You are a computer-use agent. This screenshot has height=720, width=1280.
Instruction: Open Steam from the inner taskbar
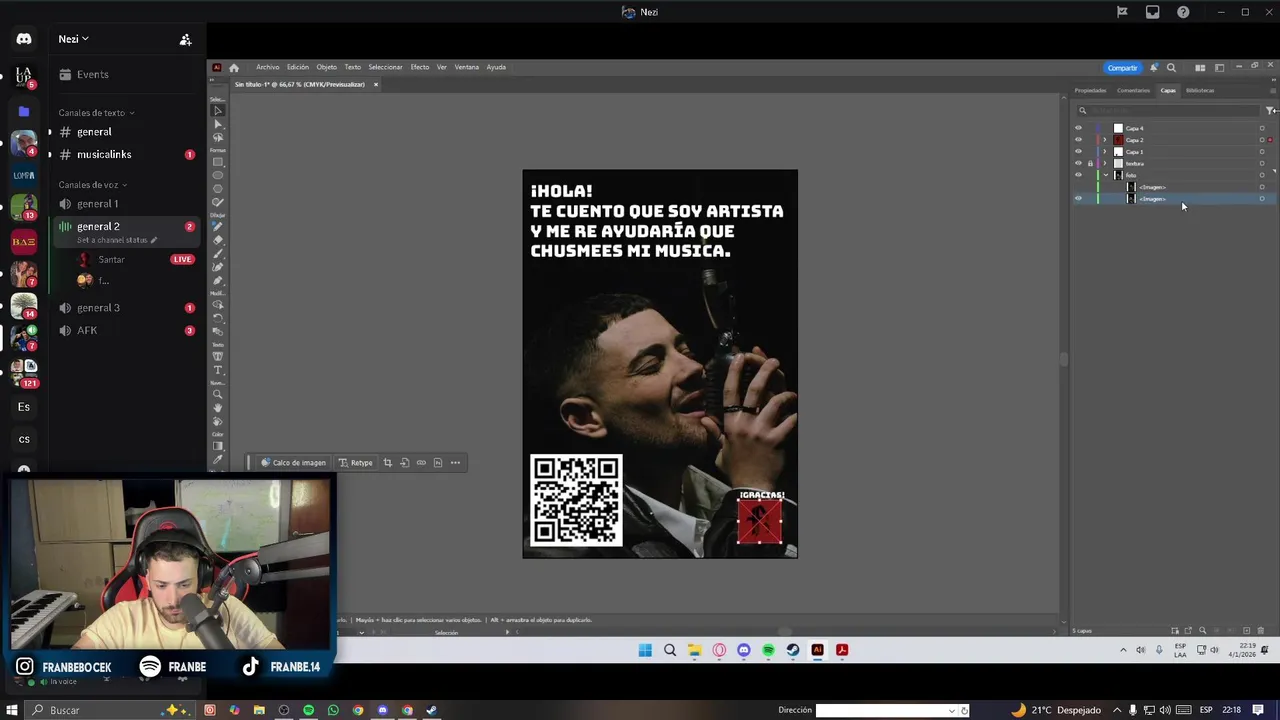[x=793, y=650]
